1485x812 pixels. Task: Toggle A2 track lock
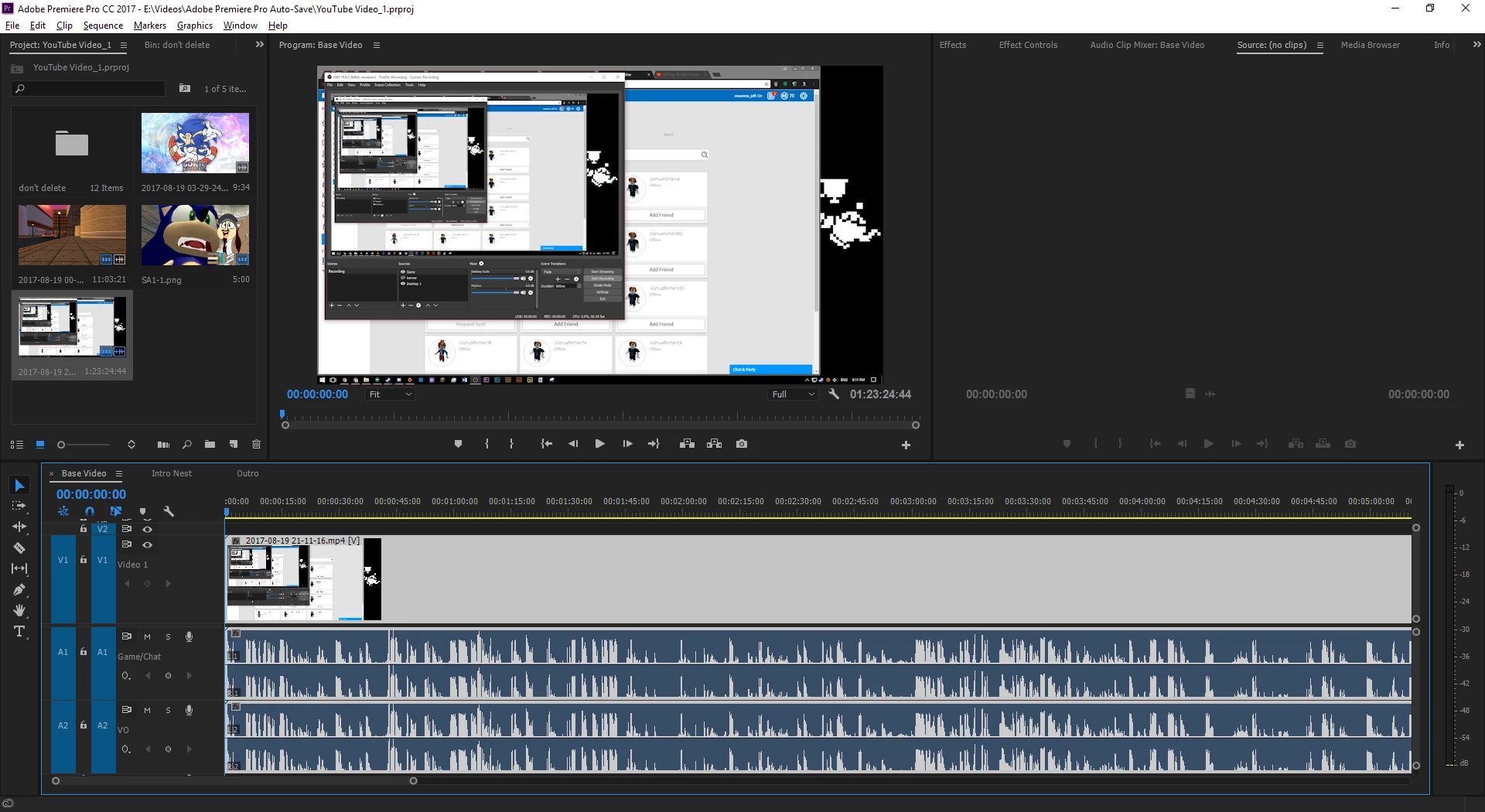pos(84,725)
